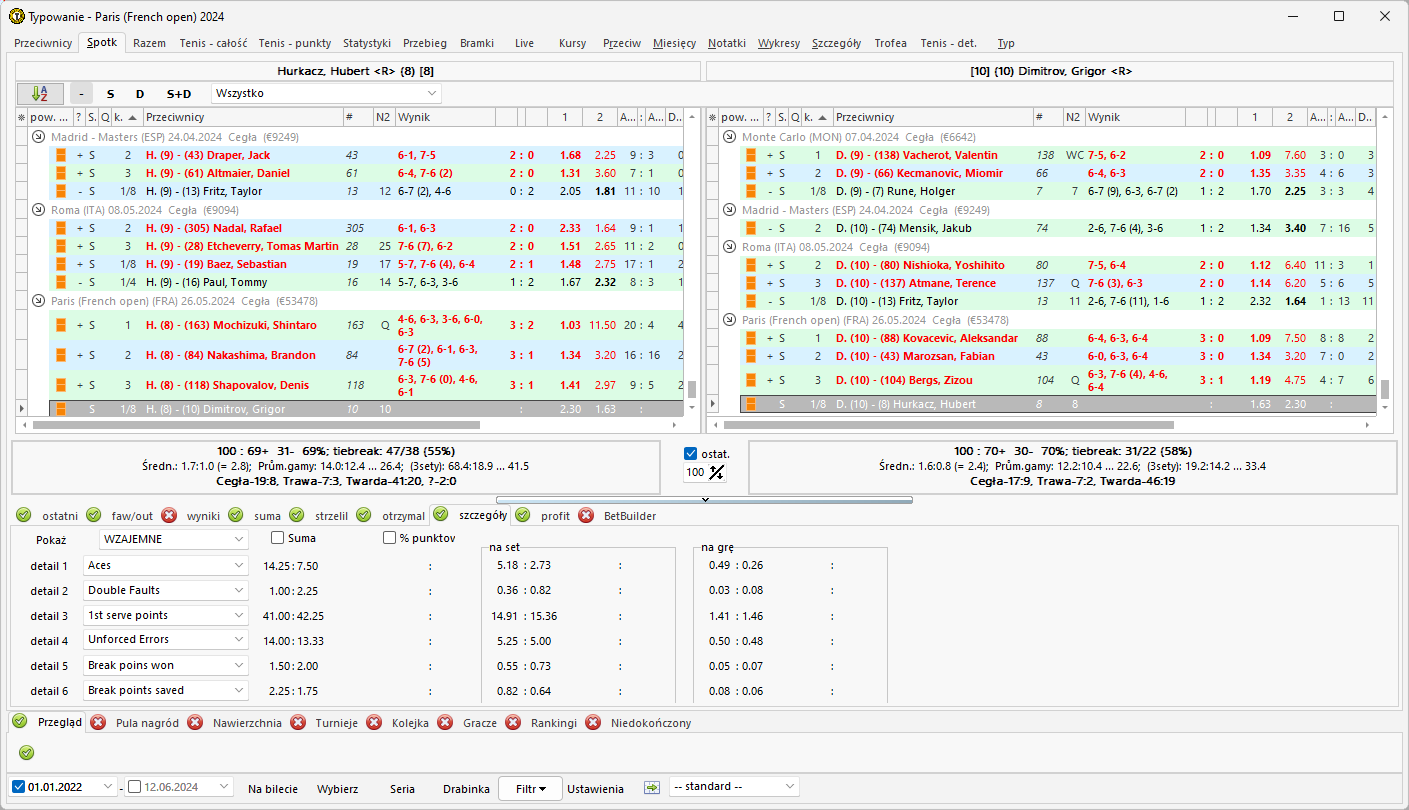This screenshot has width=1409, height=810.
Task: Uncheck the ostat. checkbox
Action: (691, 453)
